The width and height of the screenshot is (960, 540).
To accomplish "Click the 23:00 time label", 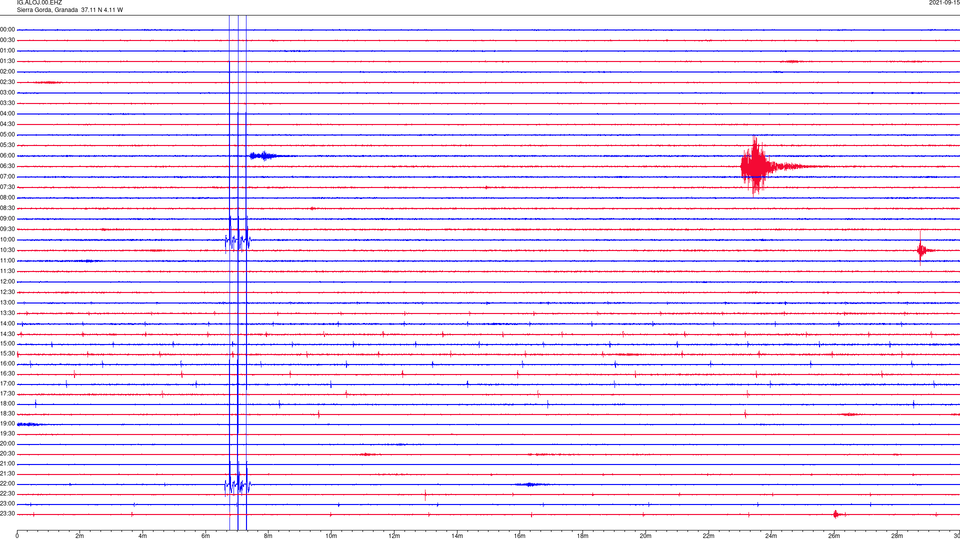I will point(7,503).
